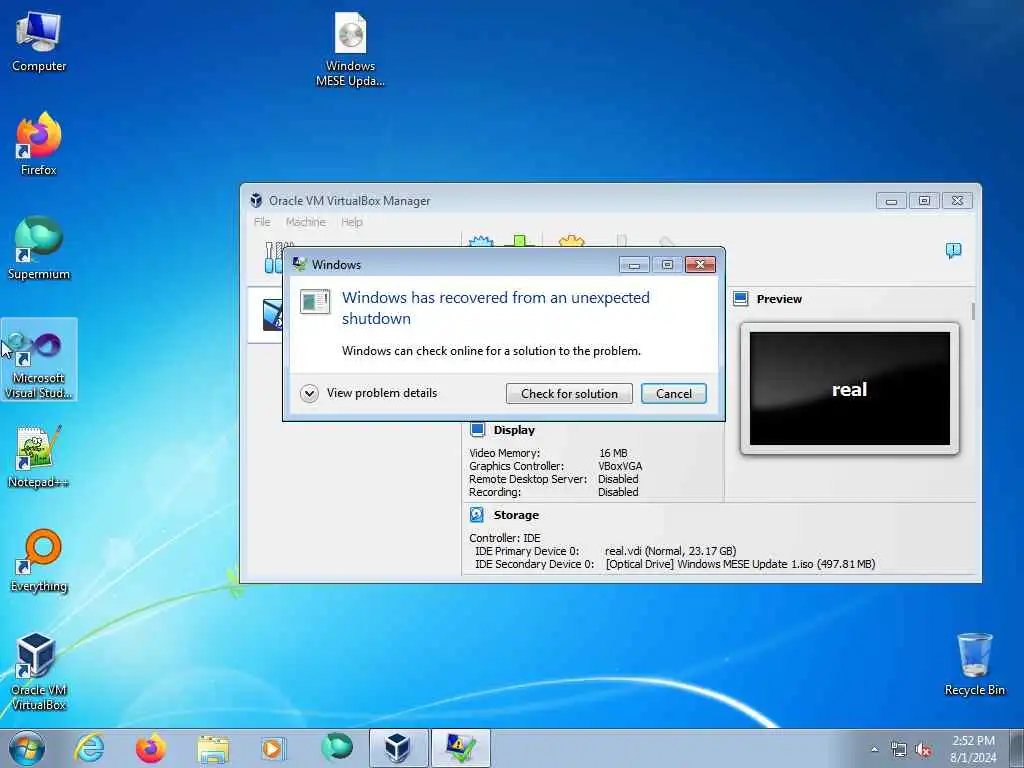The height and width of the screenshot is (768, 1024).
Task: Open the network tray icon
Action: [x=899, y=750]
